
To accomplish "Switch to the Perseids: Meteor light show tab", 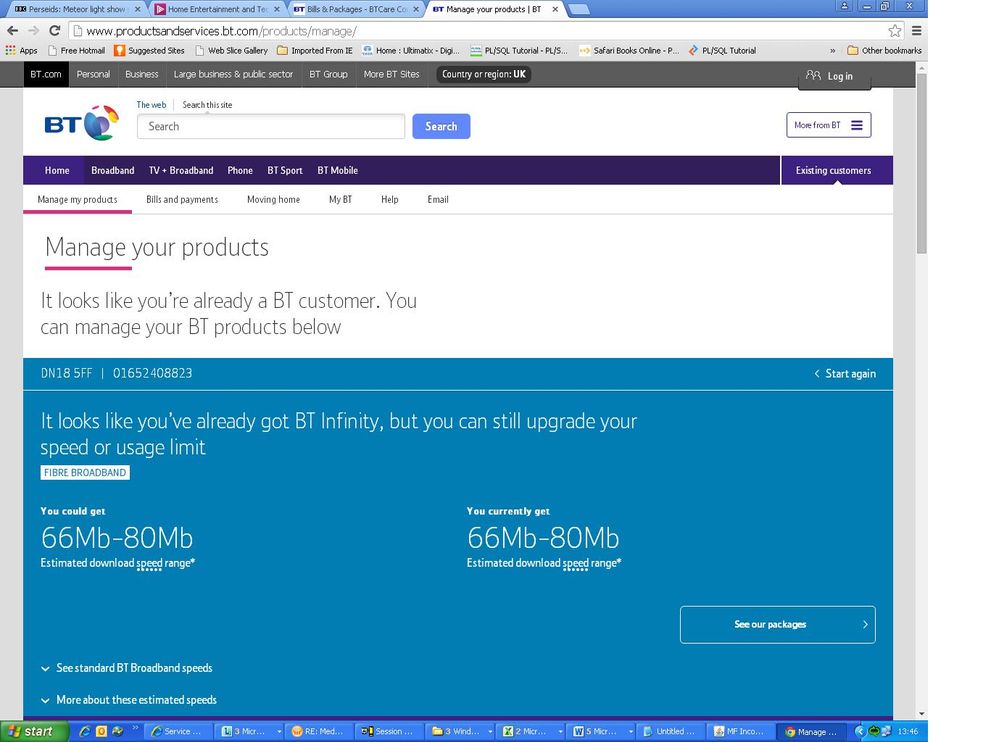I will click(x=76, y=9).
